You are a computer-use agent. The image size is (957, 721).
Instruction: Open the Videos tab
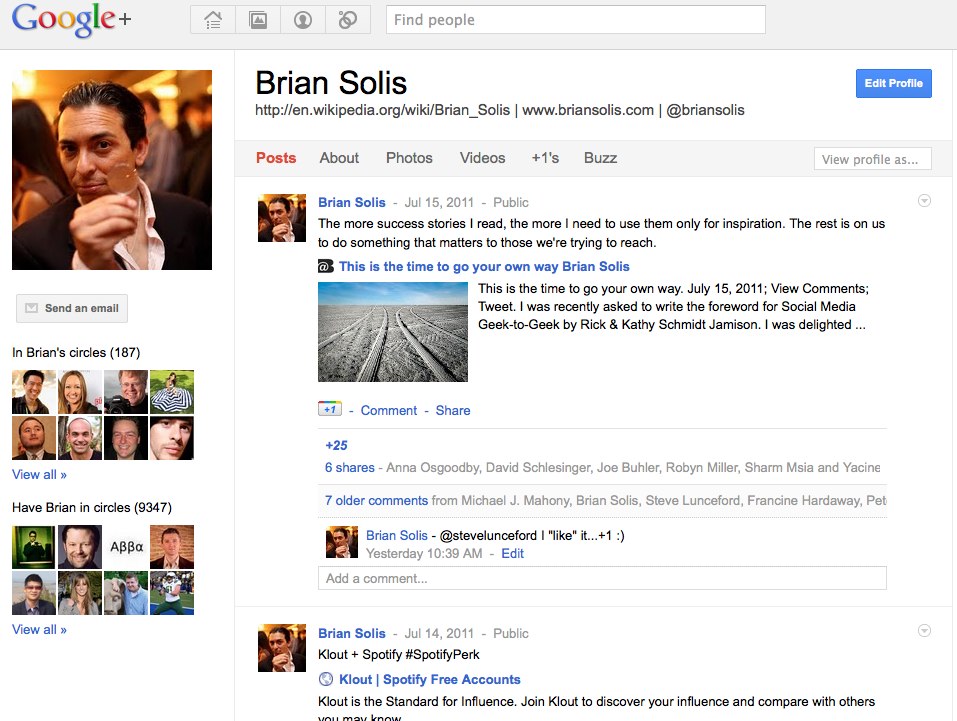click(482, 158)
